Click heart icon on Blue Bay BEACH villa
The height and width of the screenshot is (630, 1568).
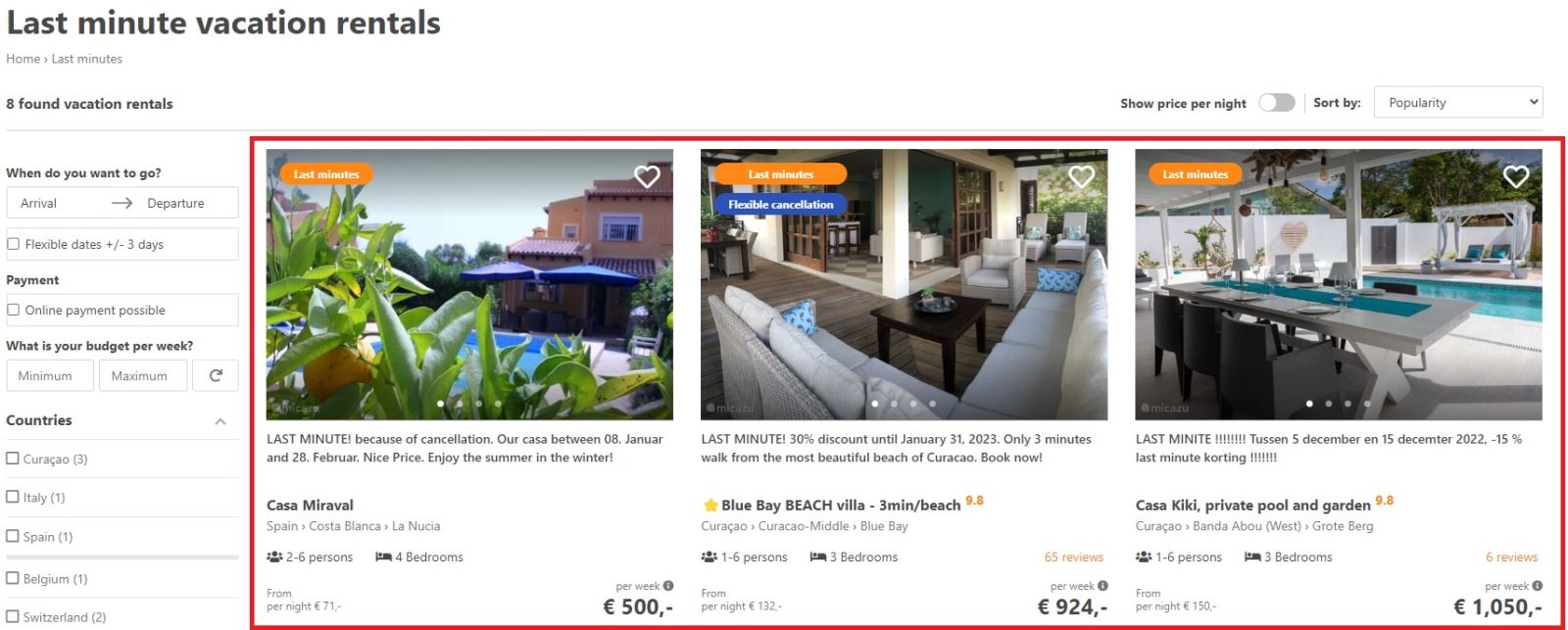tap(1081, 176)
